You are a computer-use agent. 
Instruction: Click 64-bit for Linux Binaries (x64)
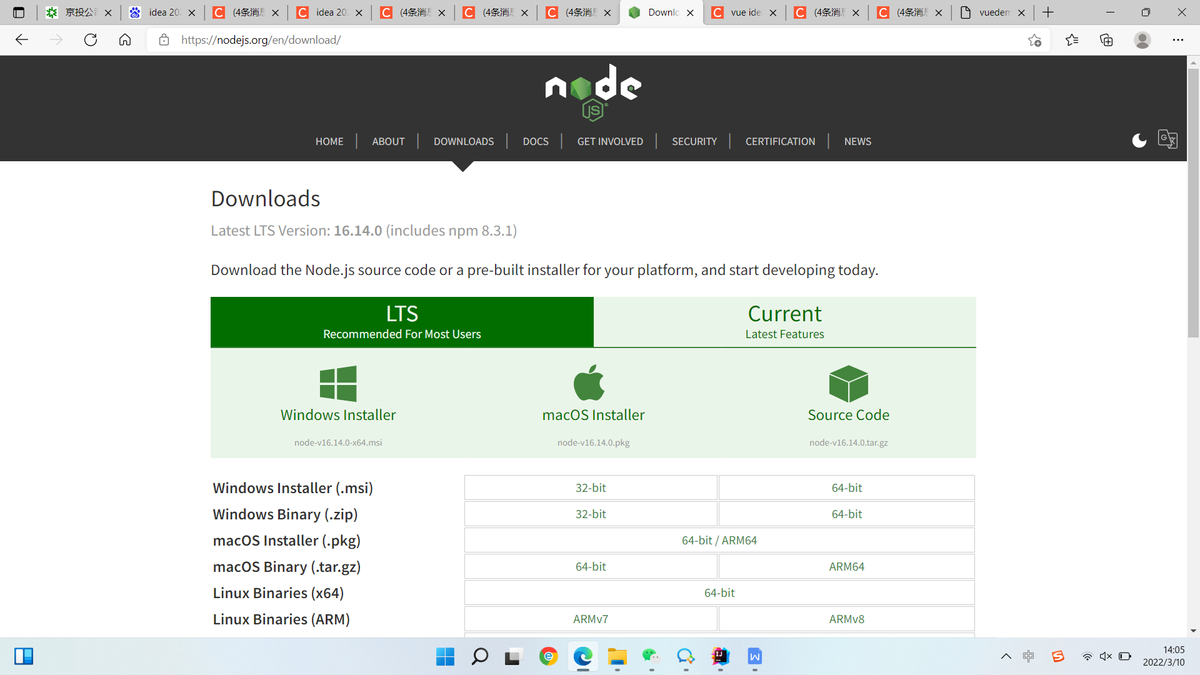[720, 593]
